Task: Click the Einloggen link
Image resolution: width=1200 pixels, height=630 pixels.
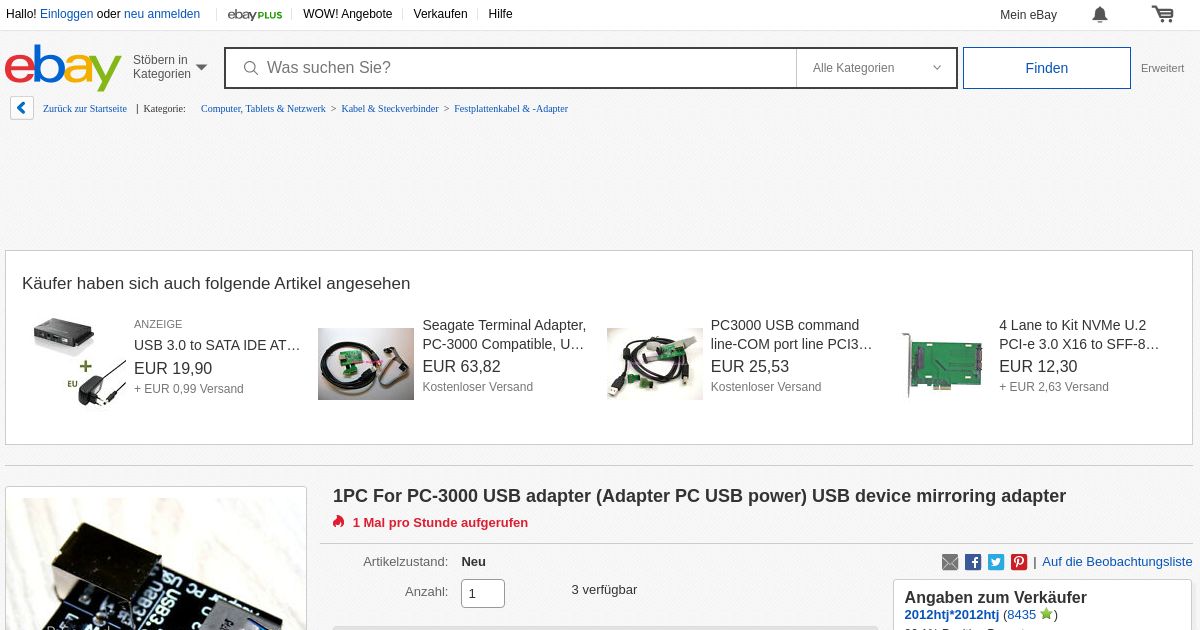Action: (x=67, y=14)
